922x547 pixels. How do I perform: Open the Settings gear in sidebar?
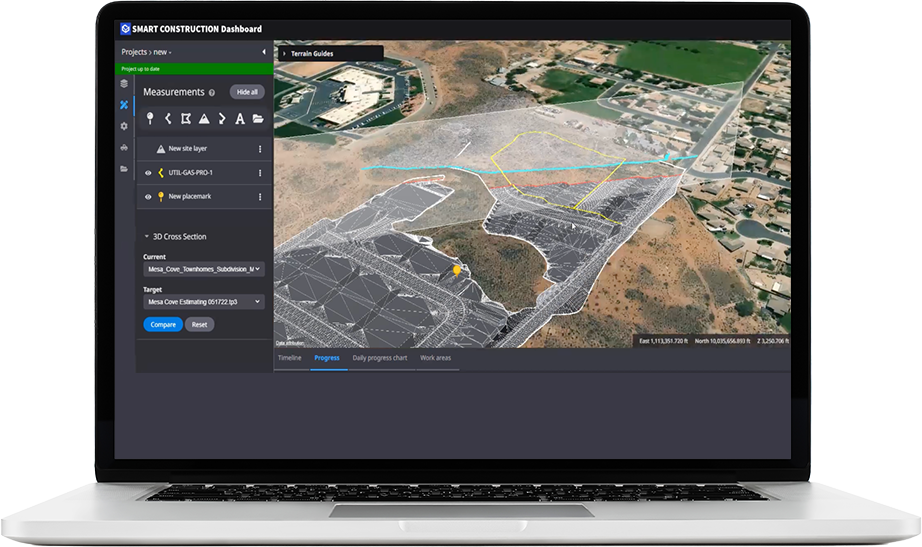(x=124, y=126)
